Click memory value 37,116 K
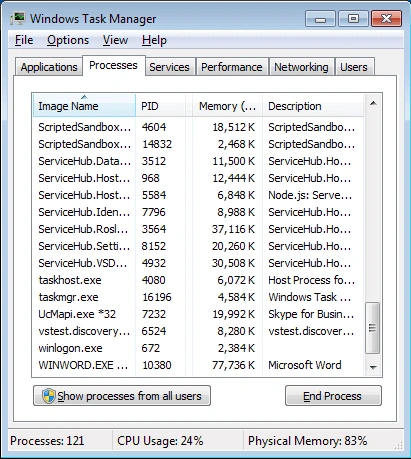 click(x=233, y=229)
